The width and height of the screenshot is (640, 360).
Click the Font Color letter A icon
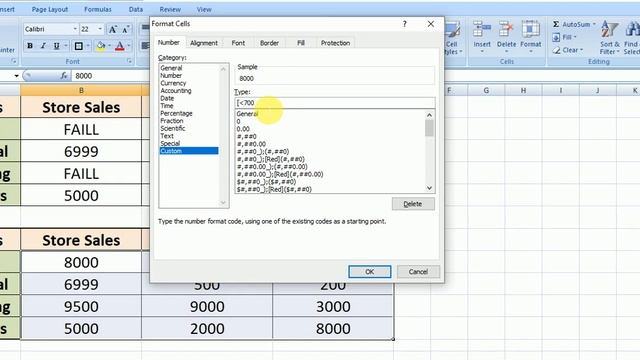pyautogui.click(x=120, y=46)
